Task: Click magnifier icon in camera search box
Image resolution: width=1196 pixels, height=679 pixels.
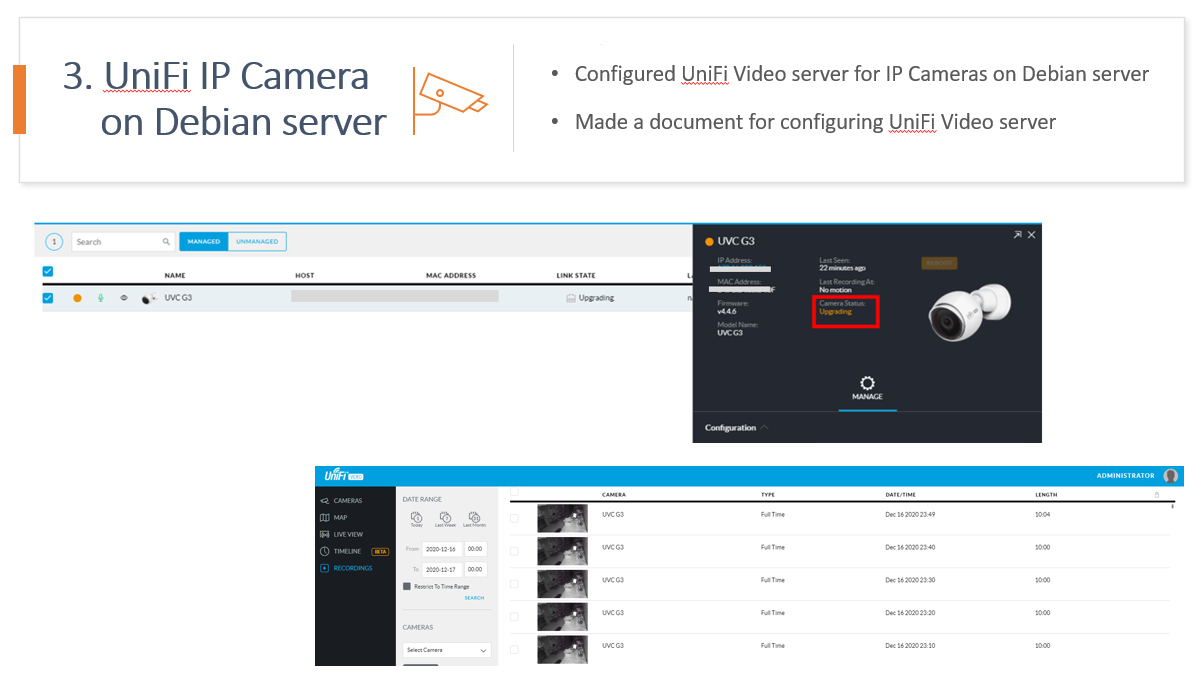Action: pos(166,242)
